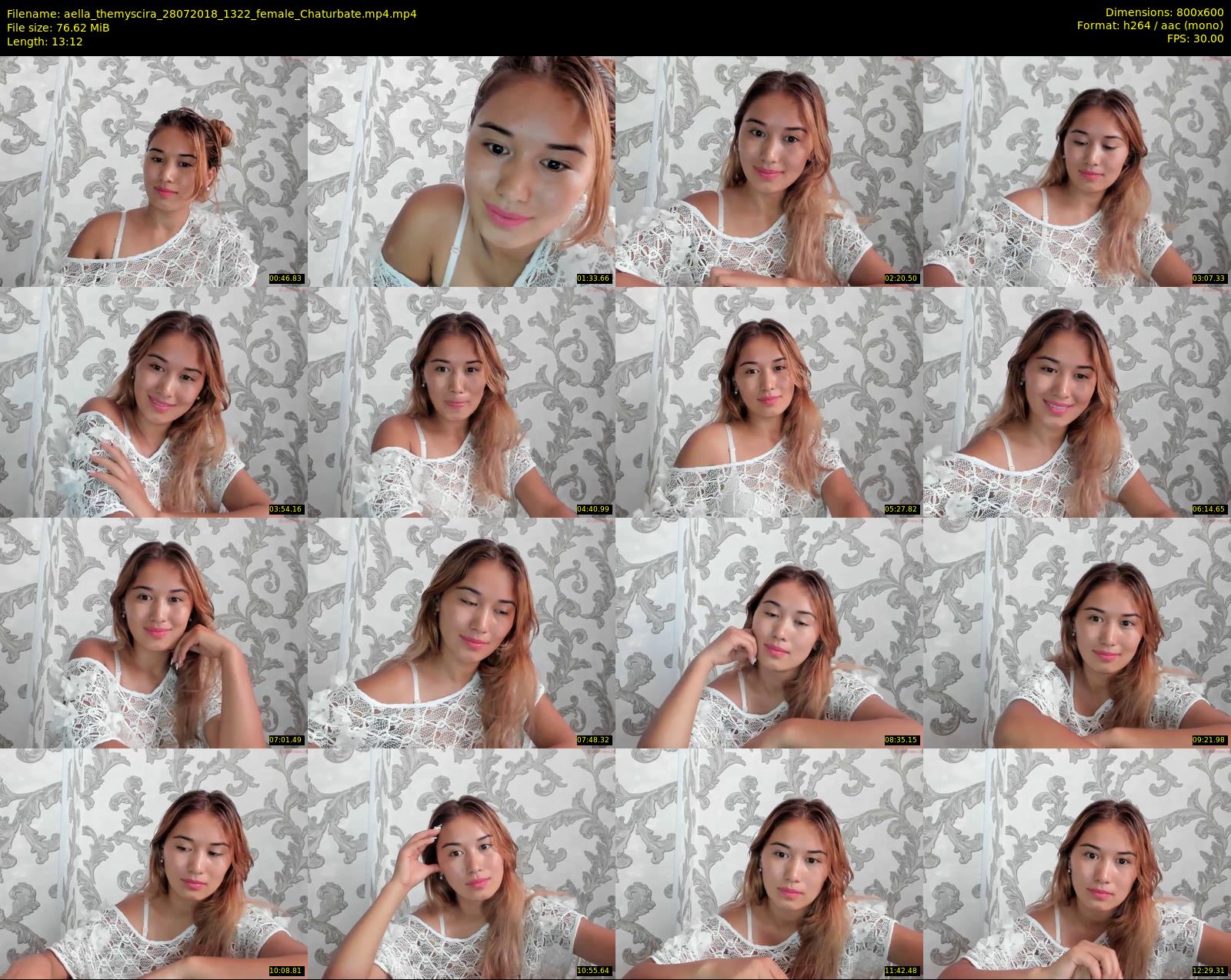Select the frame labeled 10:55.64
The width and height of the screenshot is (1231, 980).
[x=462, y=863]
